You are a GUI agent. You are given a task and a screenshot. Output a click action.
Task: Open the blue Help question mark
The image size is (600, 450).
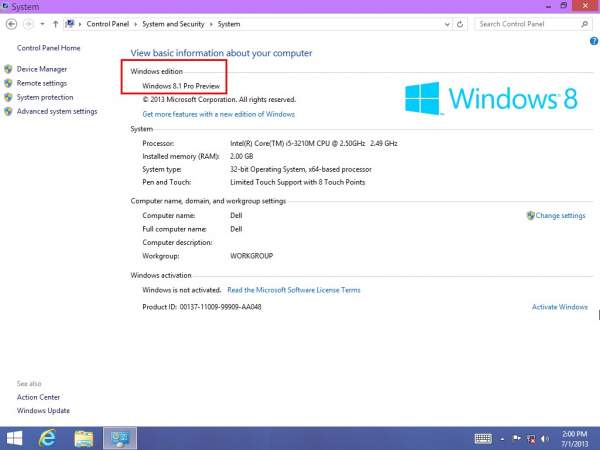pos(594,41)
